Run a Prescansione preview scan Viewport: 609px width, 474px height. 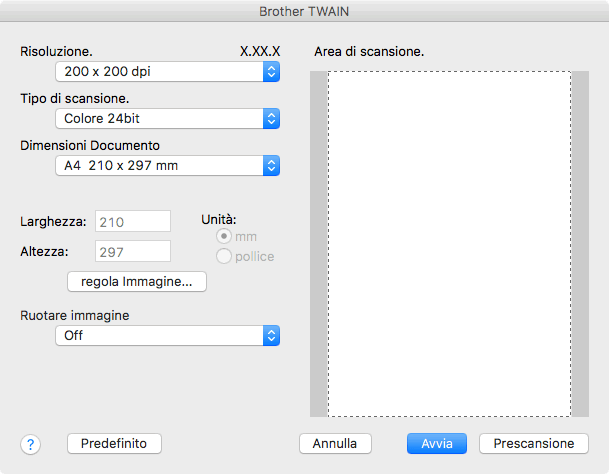pyautogui.click(x=534, y=444)
